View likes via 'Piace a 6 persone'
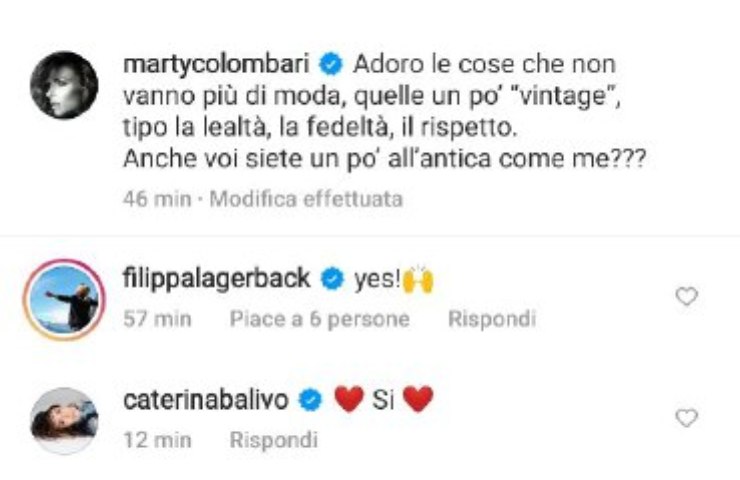 320,319
